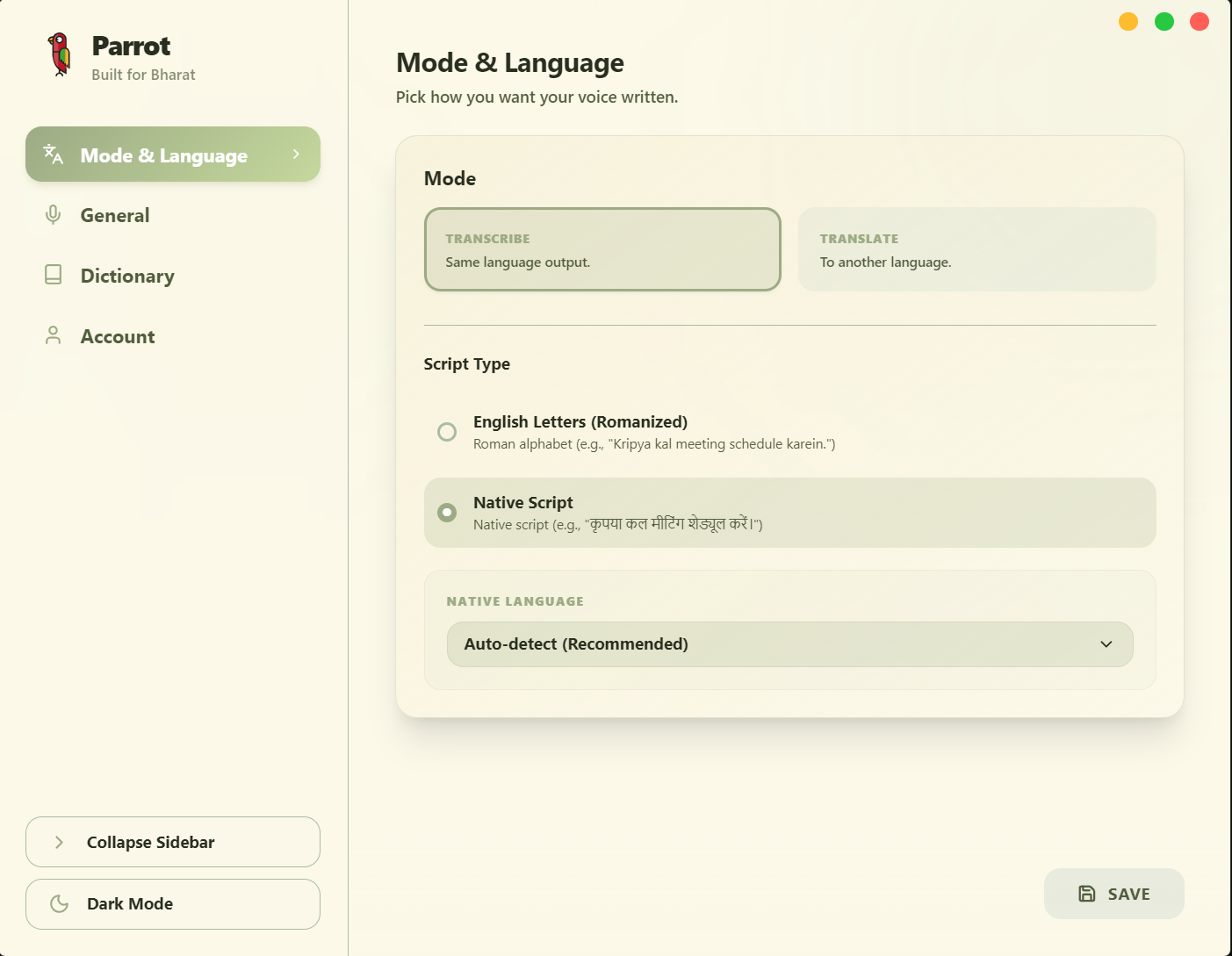Click the moon icon for Dark Mode
The height and width of the screenshot is (956, 1232).
pyautogui.click(x=58, y=903)
